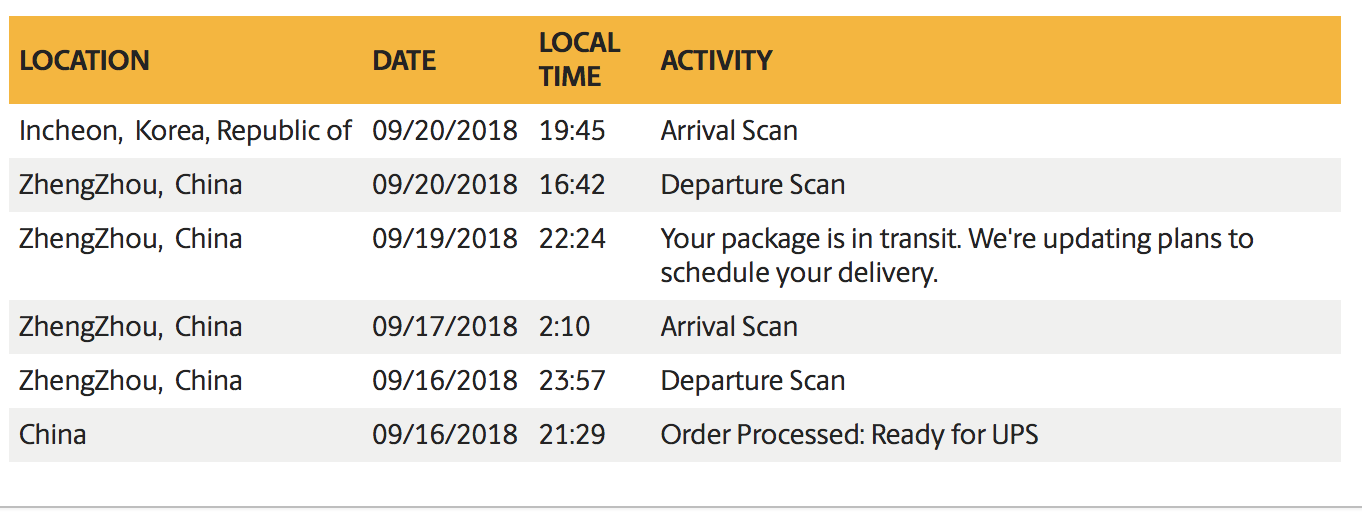
Task: Click the China location in the last row
Action: pyautogui.click(x=53, y=435)
